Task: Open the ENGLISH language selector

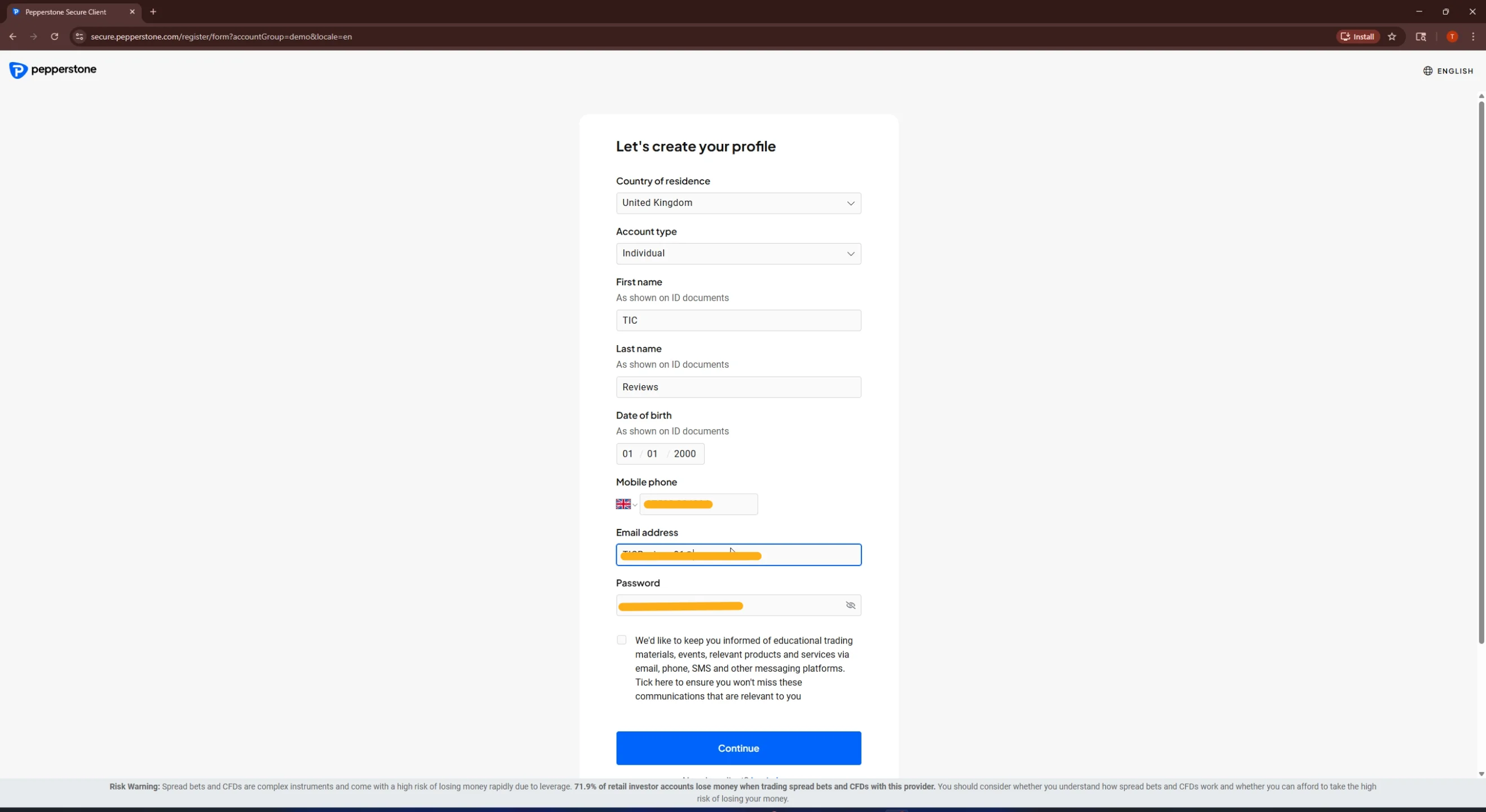Action: tap(1448, 71)
